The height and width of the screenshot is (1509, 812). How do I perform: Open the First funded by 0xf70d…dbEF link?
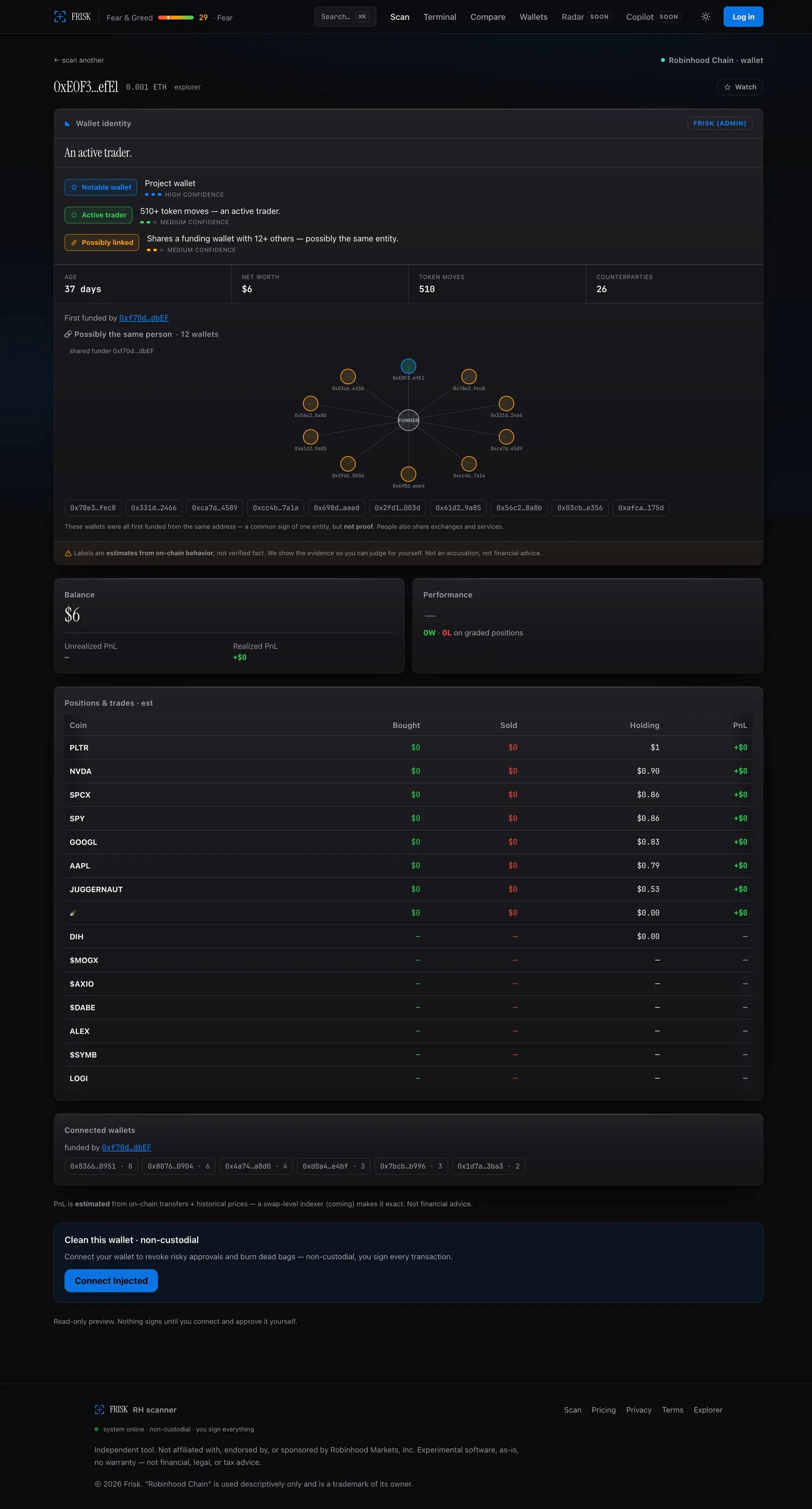(144, 318)
